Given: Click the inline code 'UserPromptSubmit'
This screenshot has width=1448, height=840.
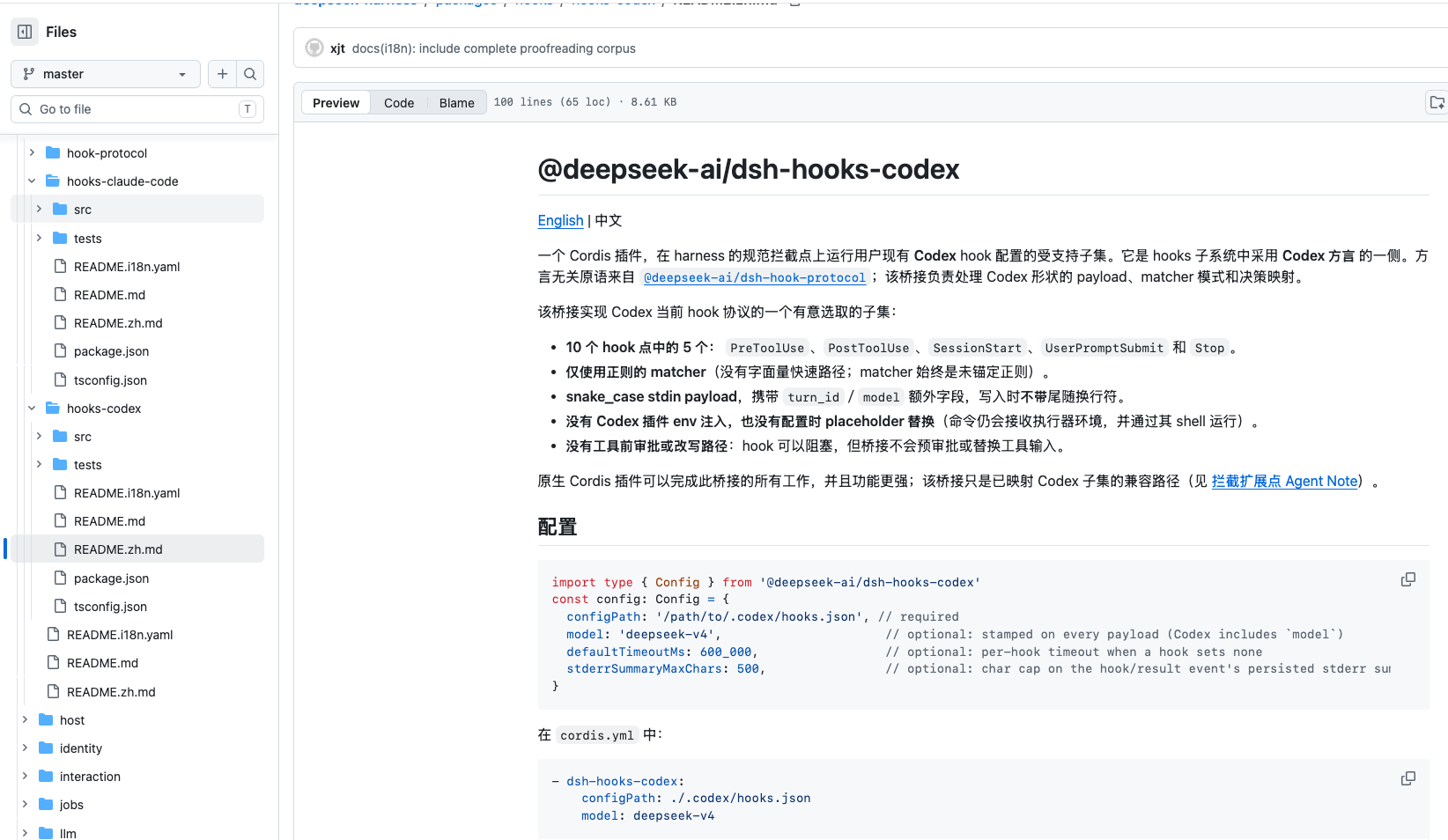Looking at the screenshot, I should (x=1104, y=348).
